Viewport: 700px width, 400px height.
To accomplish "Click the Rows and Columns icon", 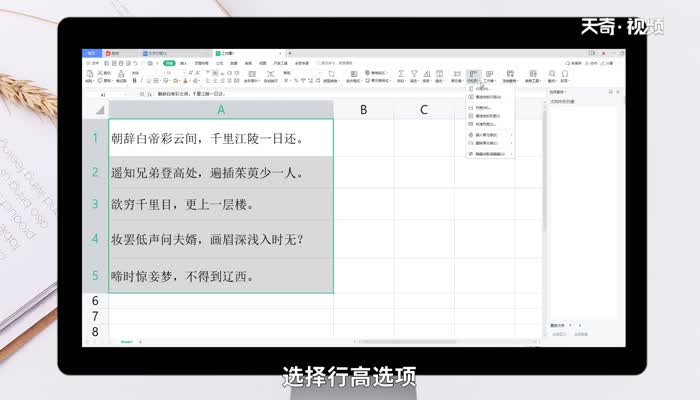I will (473, 74).
